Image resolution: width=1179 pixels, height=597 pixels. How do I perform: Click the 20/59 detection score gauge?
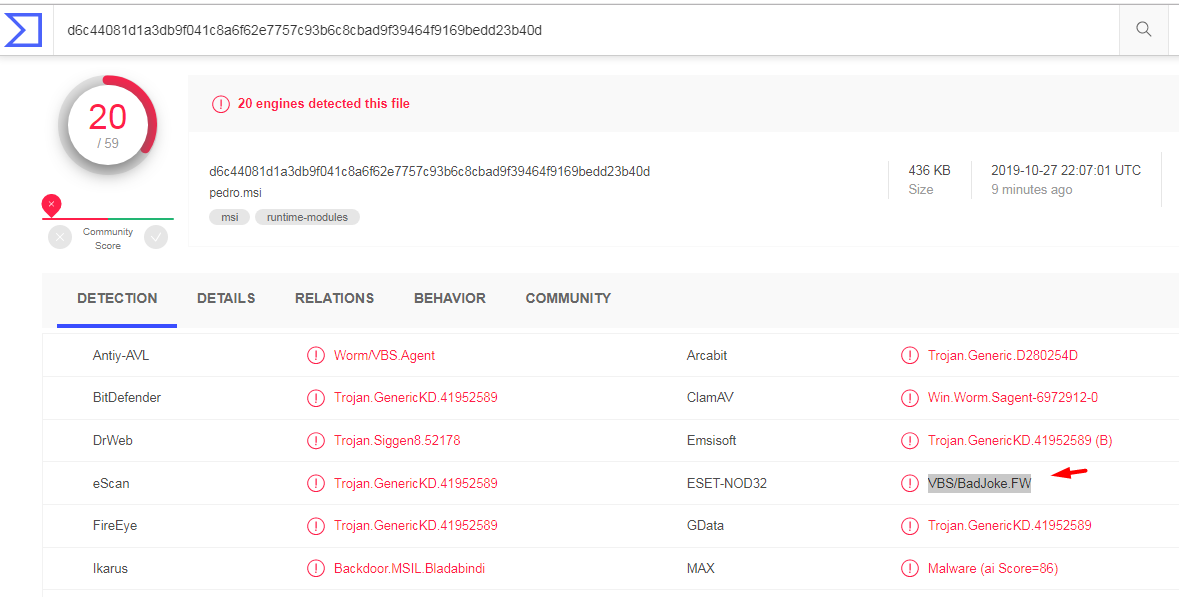(108, 124)
